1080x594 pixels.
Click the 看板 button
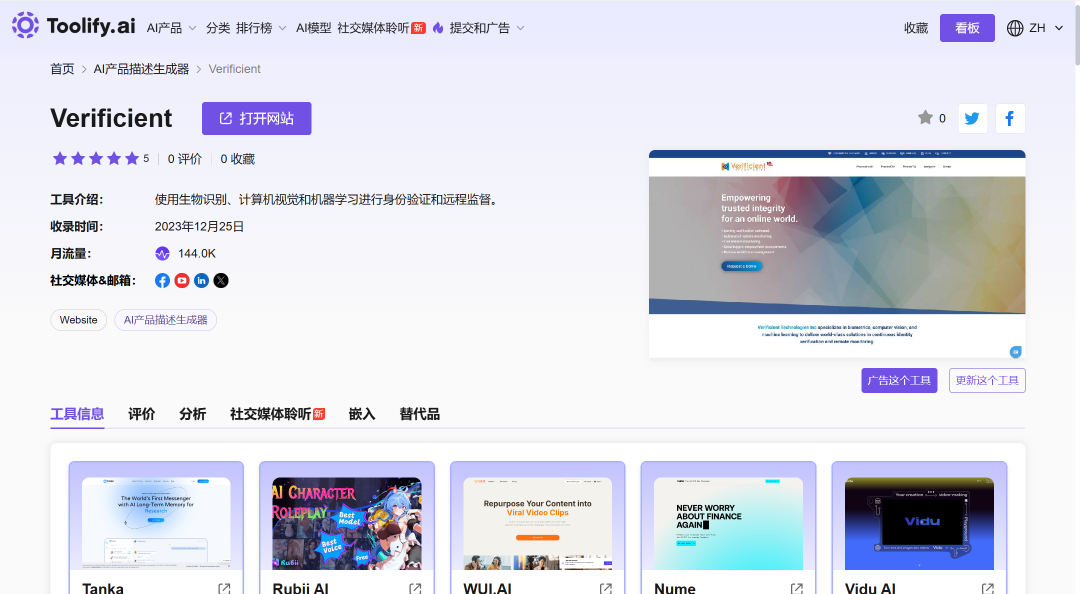pos(967,28)
